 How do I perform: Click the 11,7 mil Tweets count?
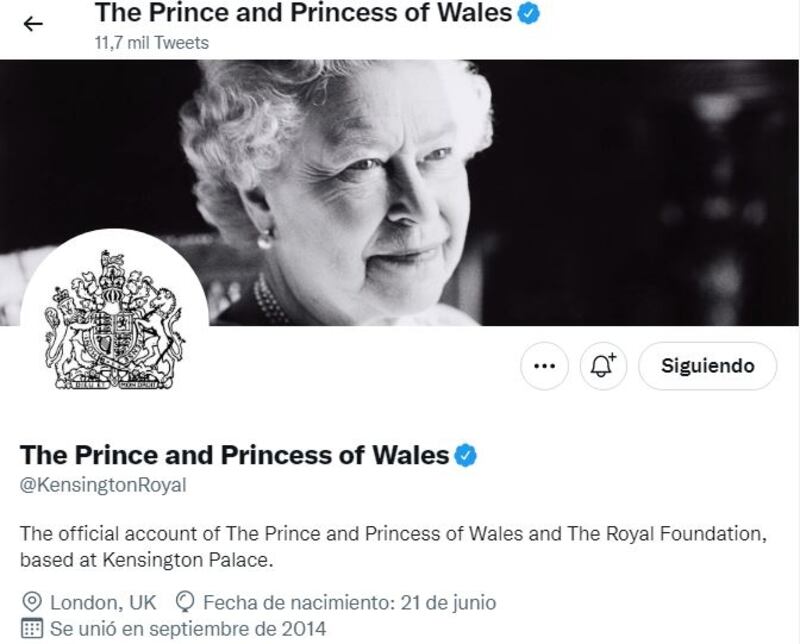click(152, 43)
